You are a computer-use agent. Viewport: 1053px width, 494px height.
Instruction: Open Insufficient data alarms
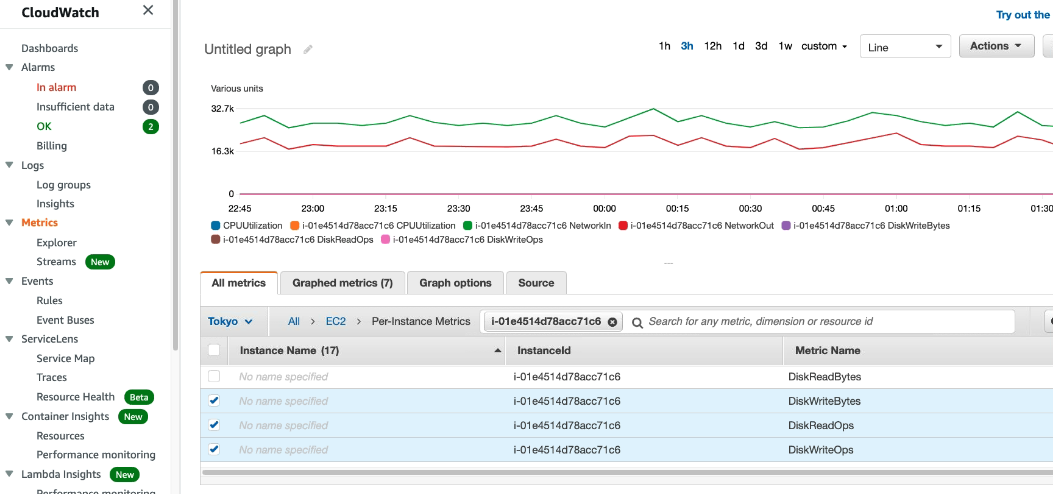[x=75, y=107]
